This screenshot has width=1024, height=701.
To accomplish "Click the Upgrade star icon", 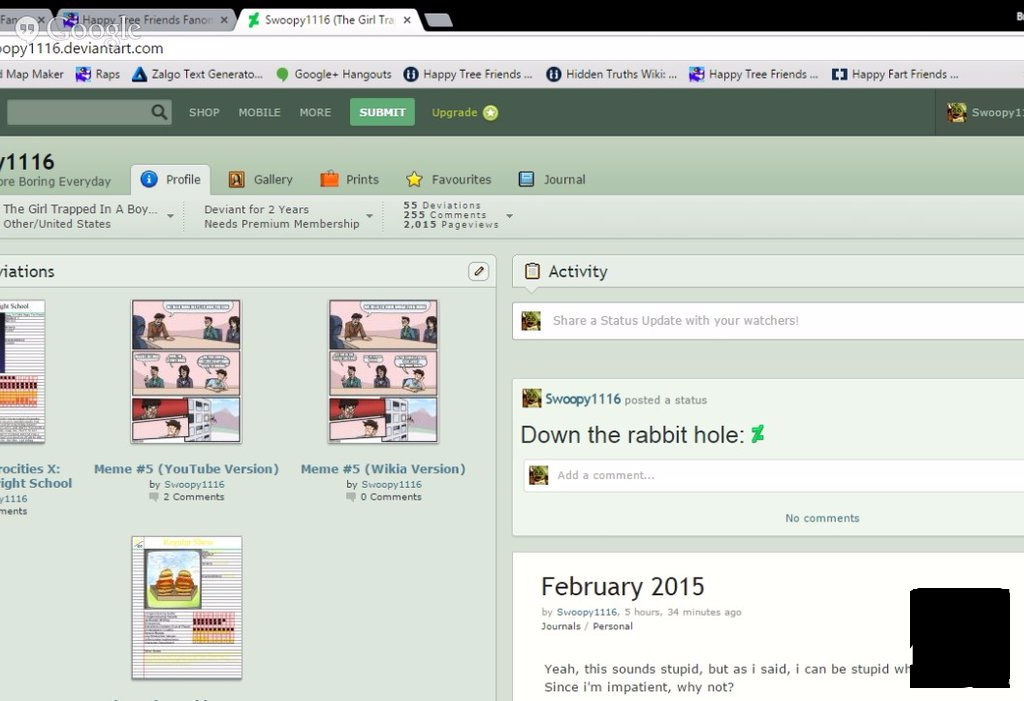I will click(490, 113).
